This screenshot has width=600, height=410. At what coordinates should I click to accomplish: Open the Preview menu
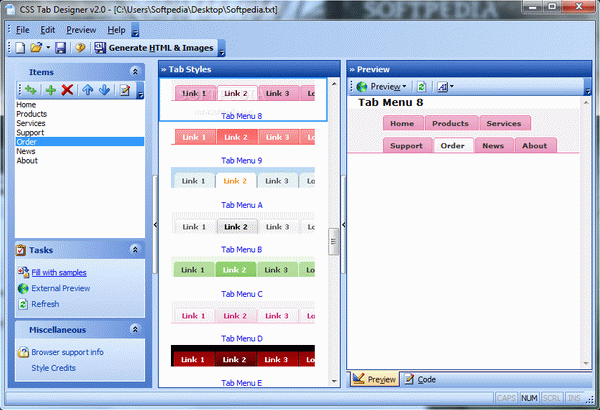(x=81, y=30)
